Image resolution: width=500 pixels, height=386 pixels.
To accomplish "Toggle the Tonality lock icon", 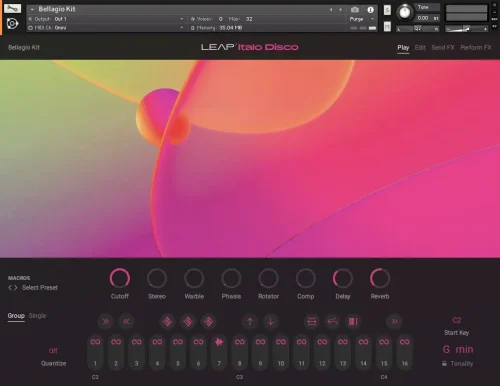I will [444, 364].
